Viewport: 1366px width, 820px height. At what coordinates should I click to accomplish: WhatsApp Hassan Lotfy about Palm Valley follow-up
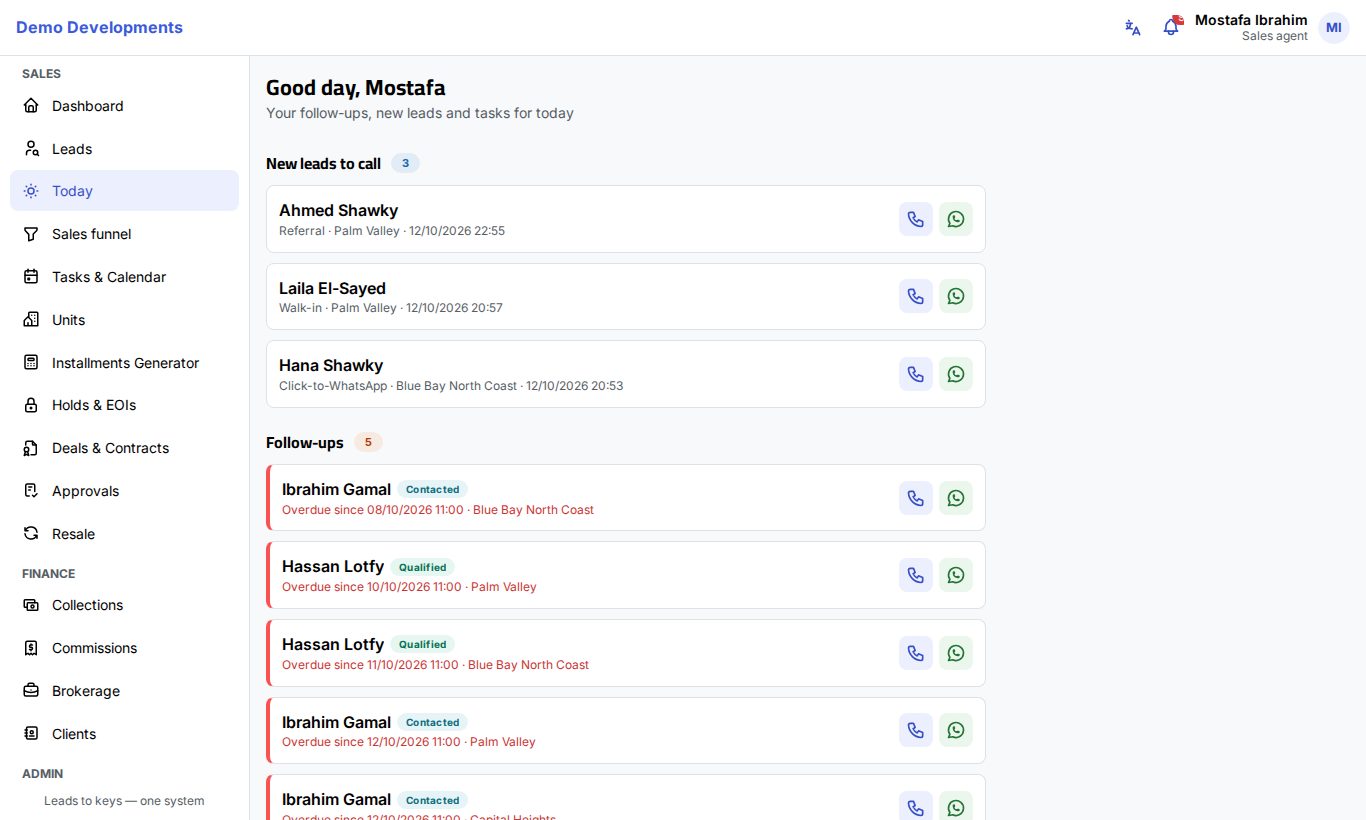956,575
